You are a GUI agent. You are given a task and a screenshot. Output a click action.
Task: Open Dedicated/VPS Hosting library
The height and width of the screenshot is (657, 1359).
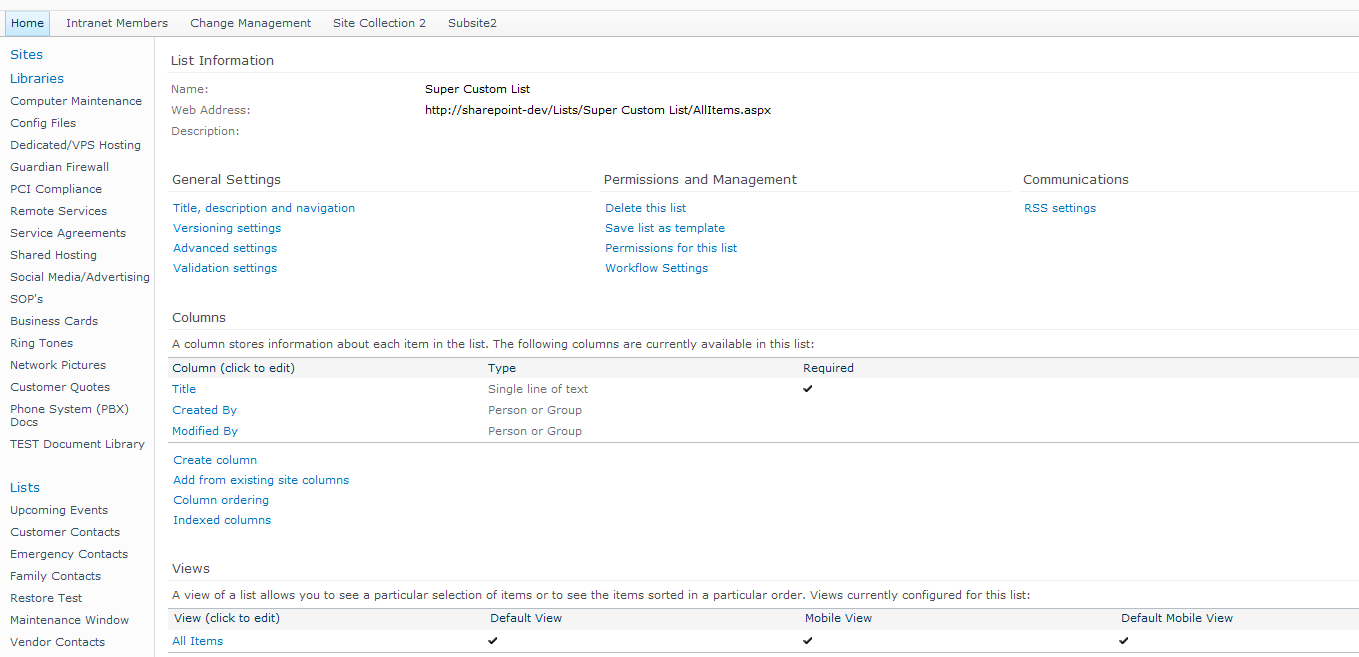coord(75,145)
